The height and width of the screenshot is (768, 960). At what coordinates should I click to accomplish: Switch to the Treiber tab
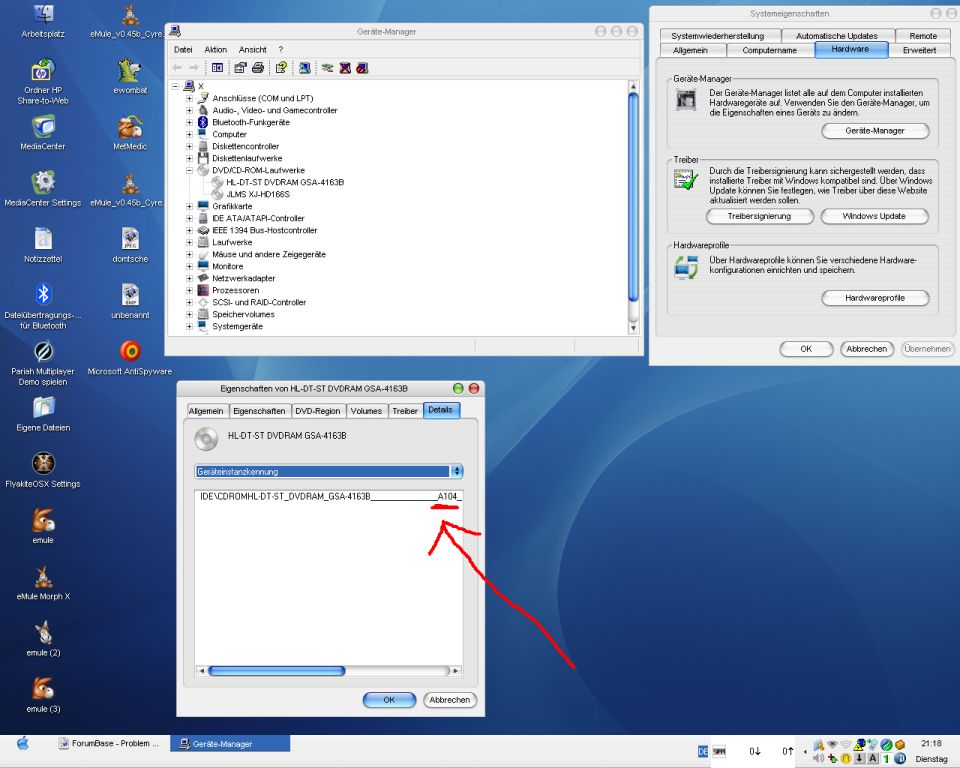405,411
